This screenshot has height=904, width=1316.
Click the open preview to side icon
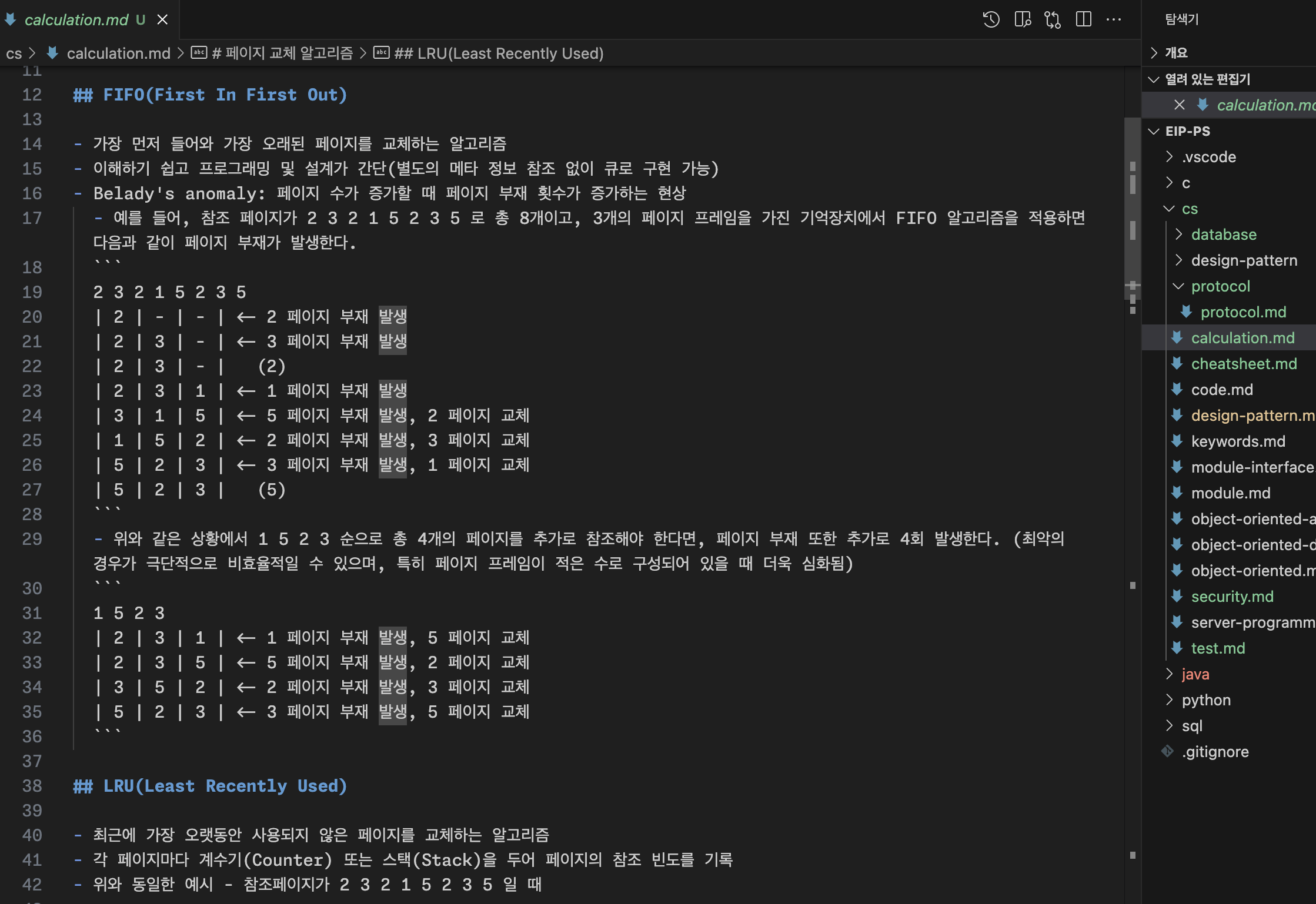(x=1023, y=19)
